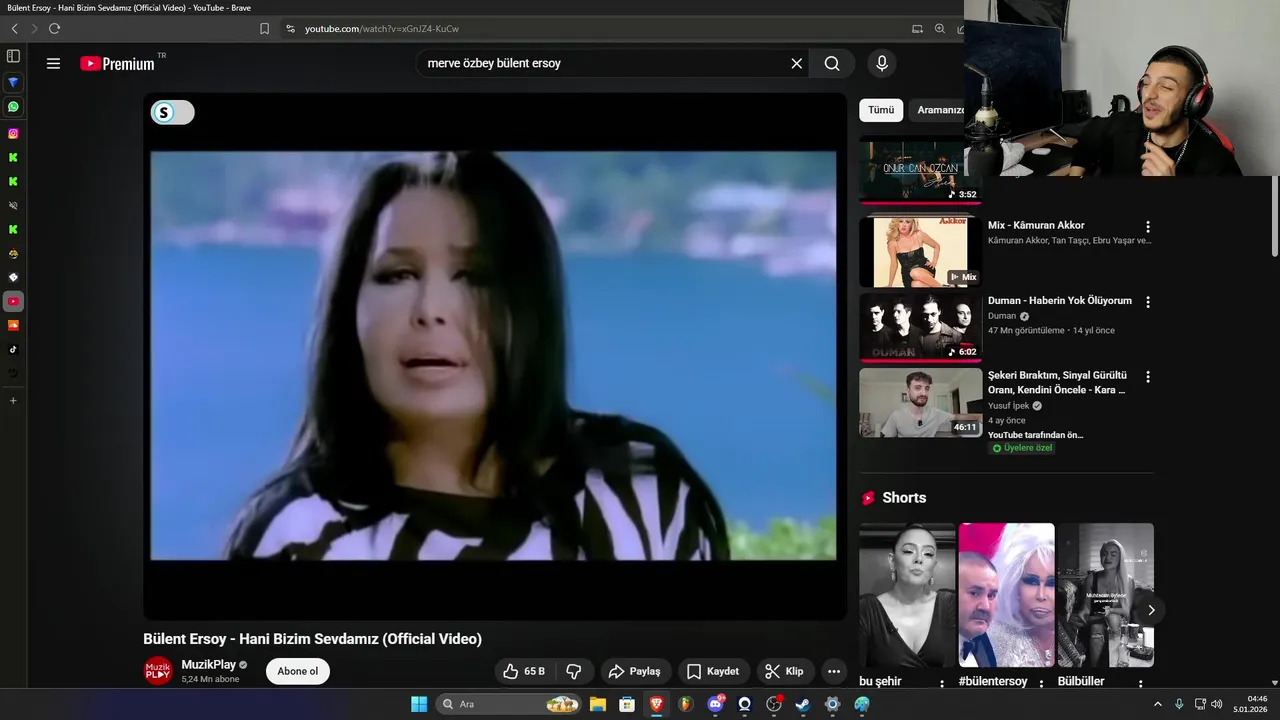Open Mix - Kâmuran Akkor thumbnail
The image size is (1280, 720).
point(920,252)
